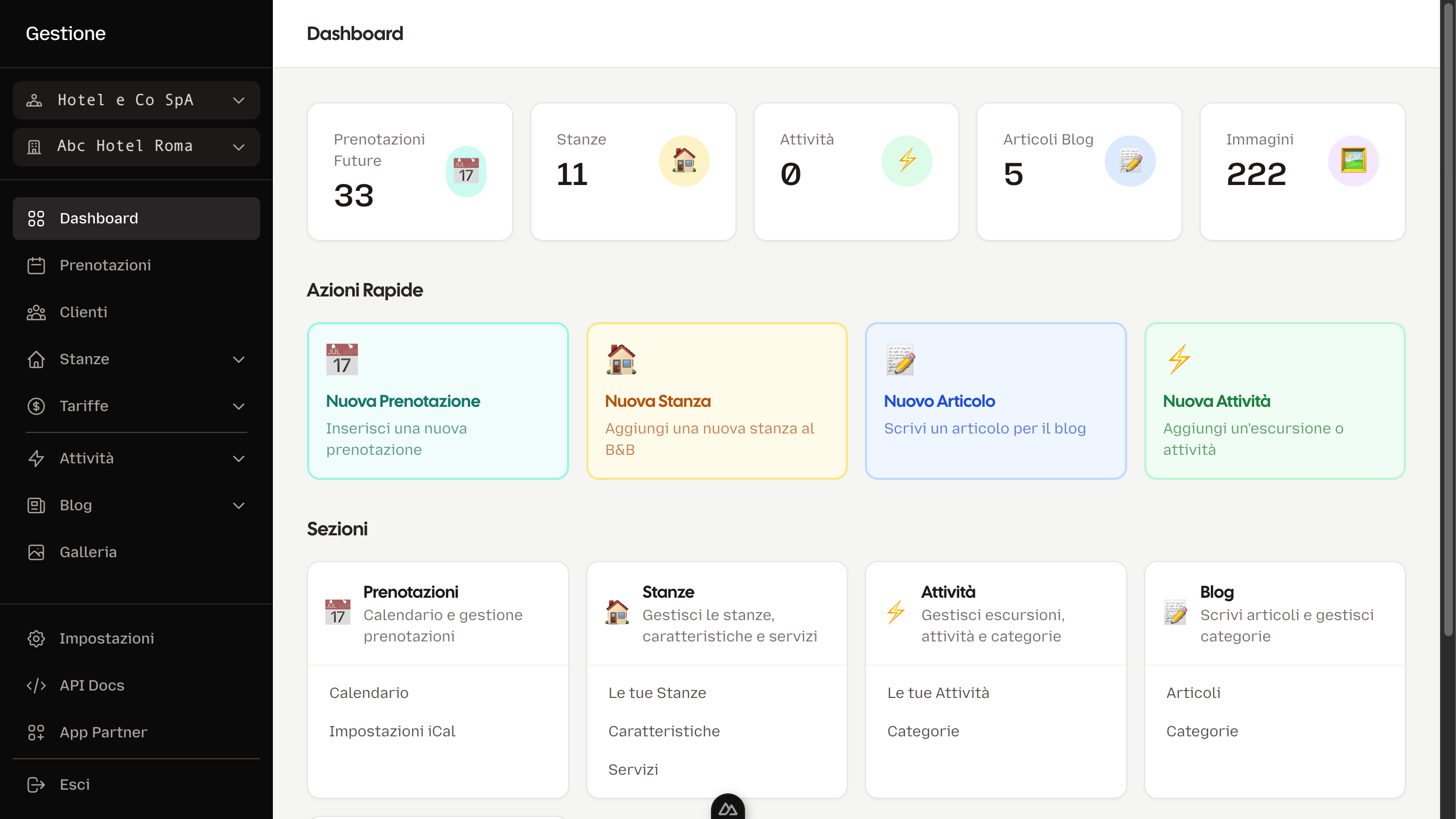Click the Esci logout icon
This screenshot has width=1456, height=819.
point(36,784)
